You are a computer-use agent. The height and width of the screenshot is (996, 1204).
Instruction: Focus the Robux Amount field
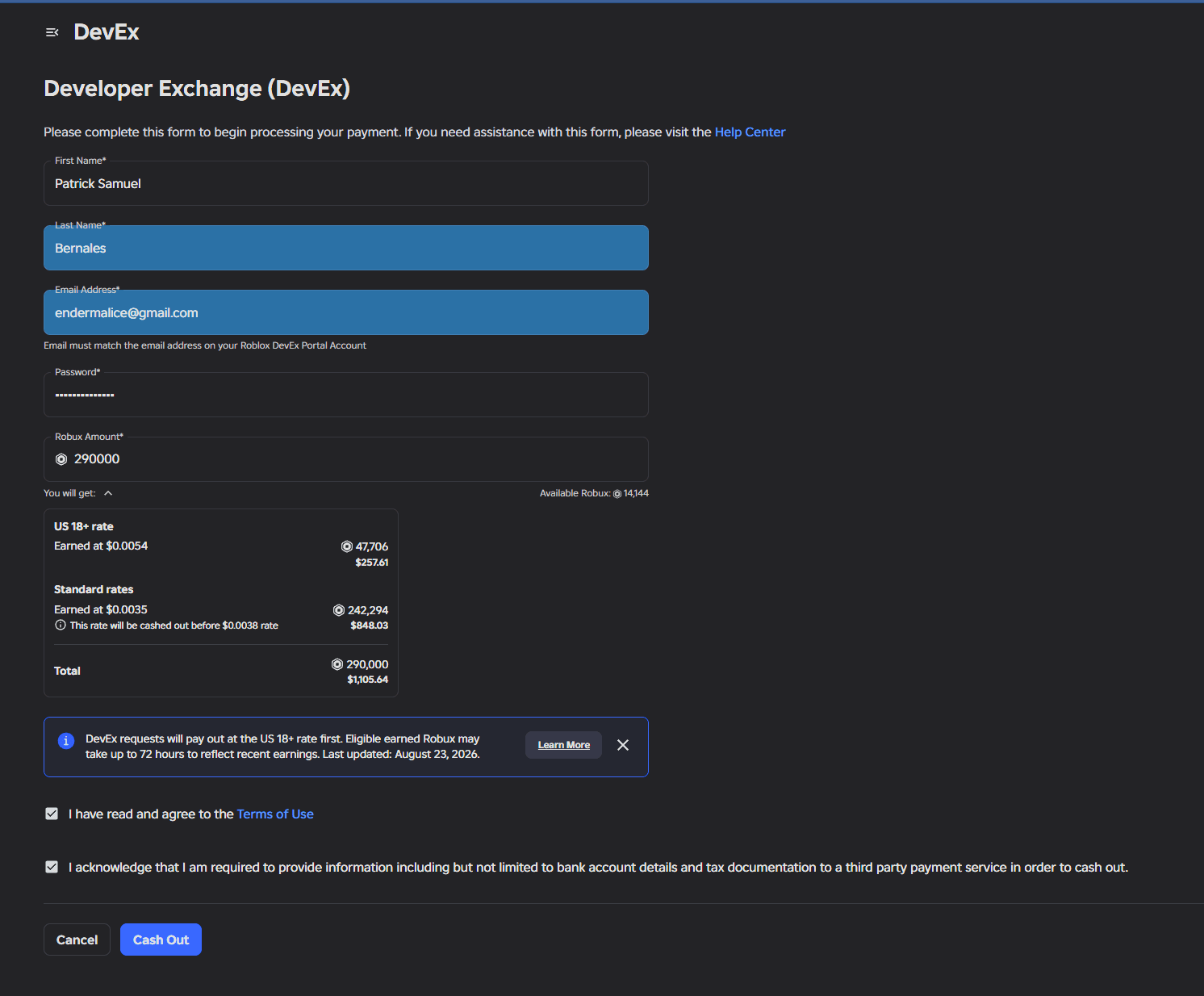tap(346, 459)
